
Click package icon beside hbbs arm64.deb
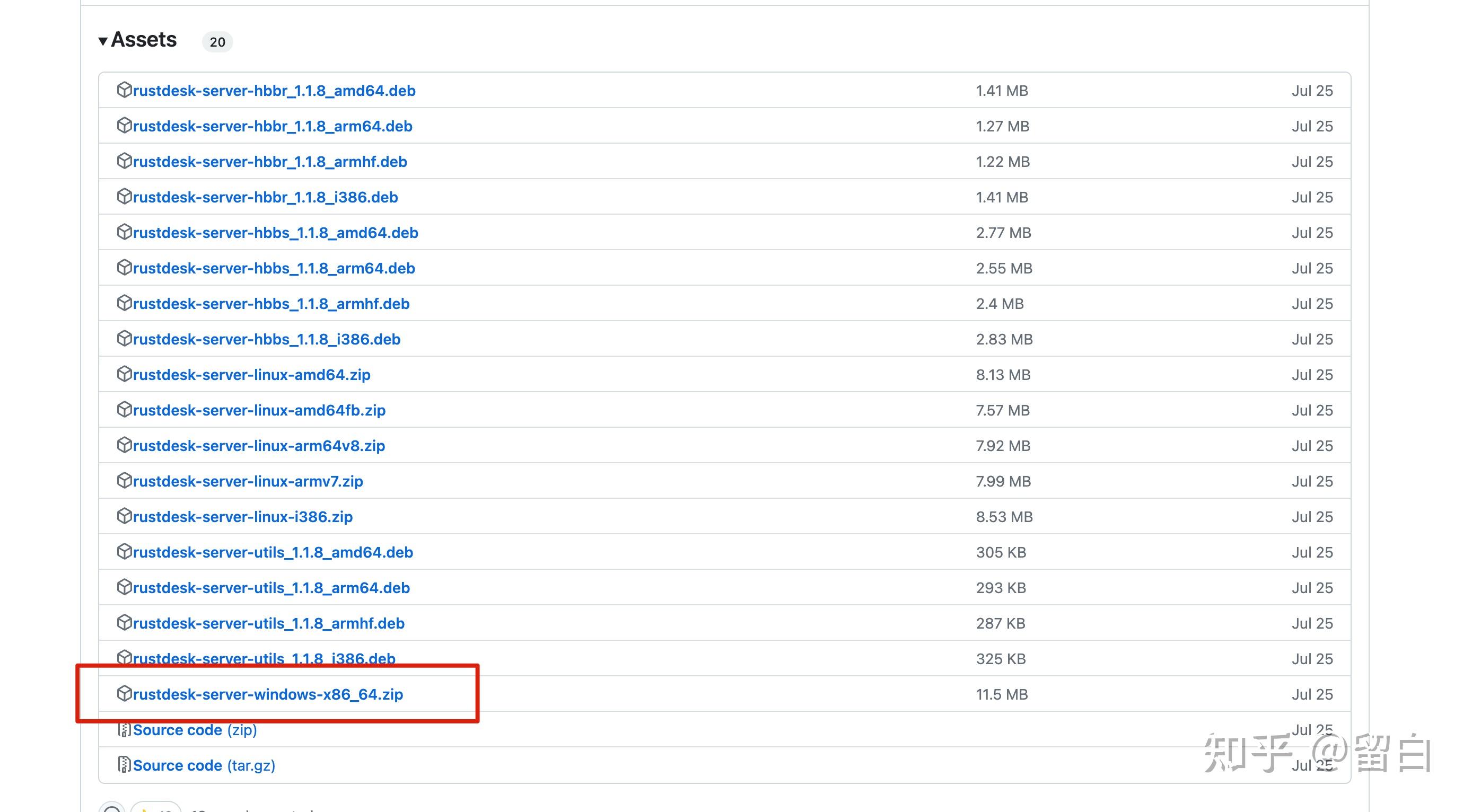[x=124, y=268]
